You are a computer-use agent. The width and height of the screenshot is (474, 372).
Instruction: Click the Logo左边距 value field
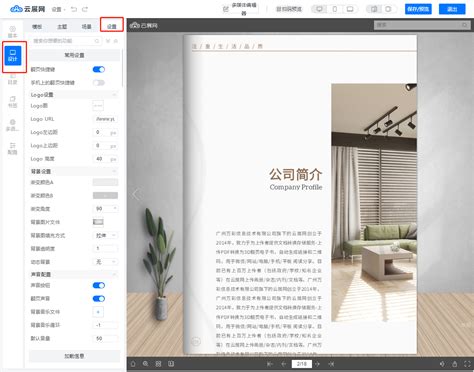coord(105,132)
